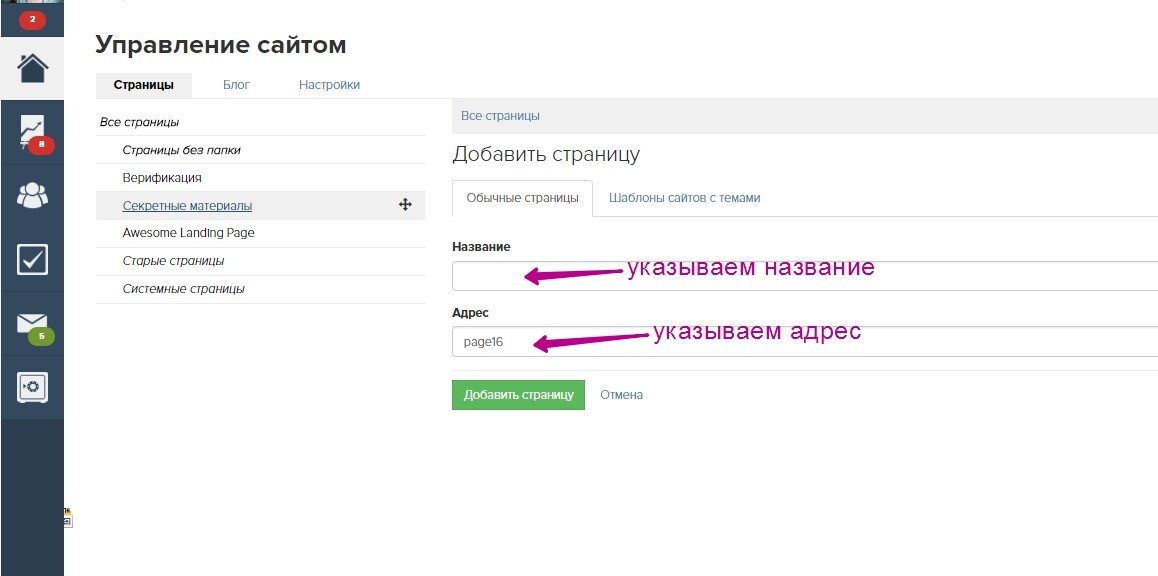The height and width of the screenshot is (576, 1158).
Task: Click the Отмена link
Action: (621, 394)
